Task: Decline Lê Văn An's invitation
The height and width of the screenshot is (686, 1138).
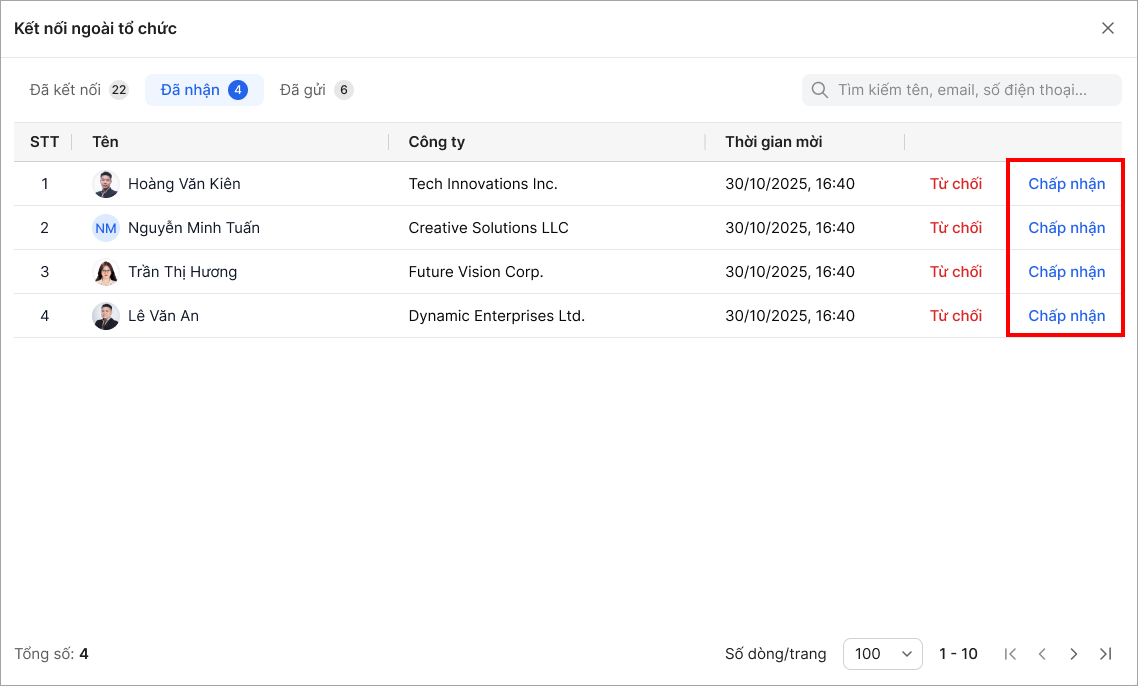Action: pyautogui.click(x=956, y=316)
